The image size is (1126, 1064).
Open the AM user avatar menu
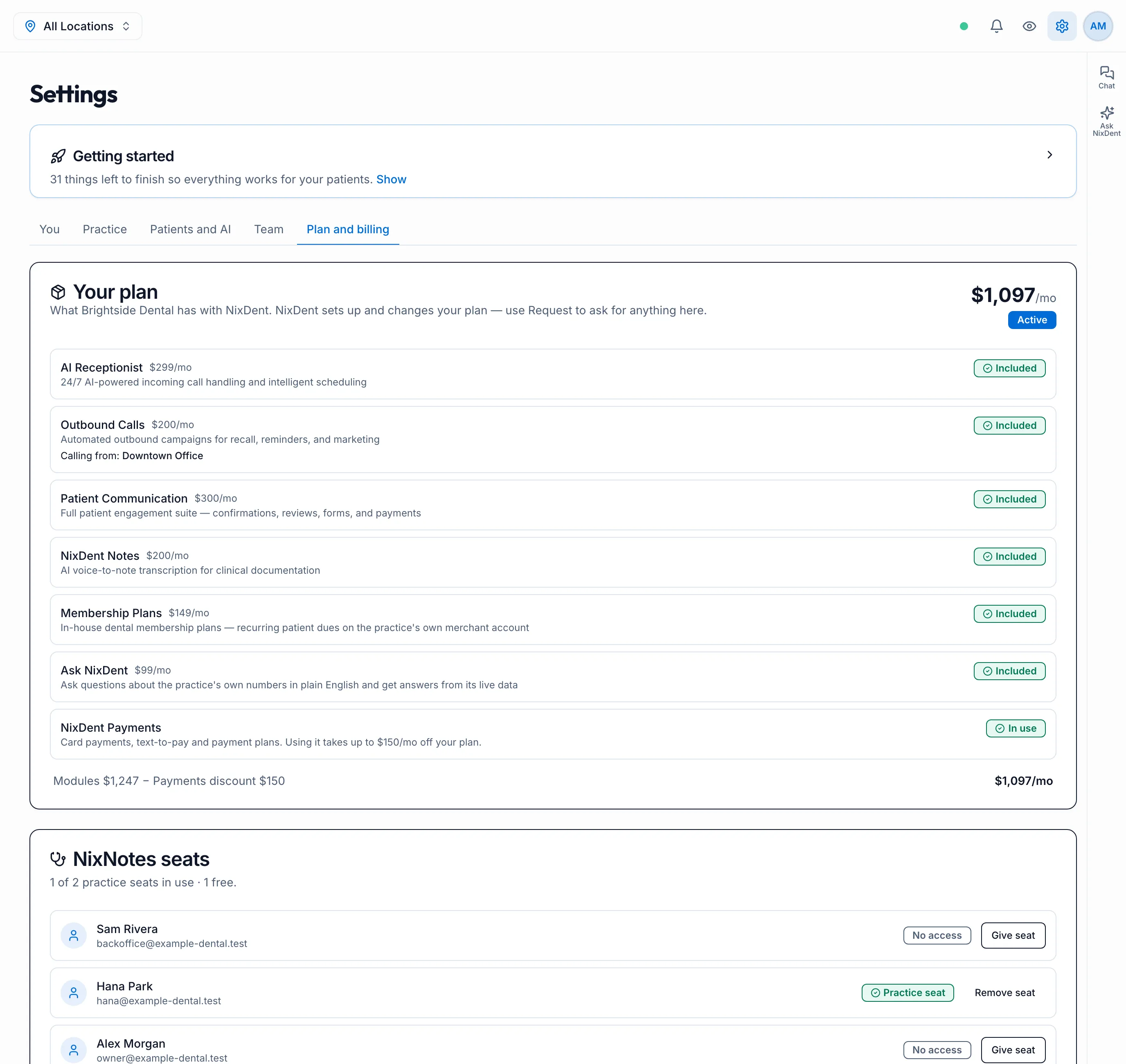(1098, 26)
